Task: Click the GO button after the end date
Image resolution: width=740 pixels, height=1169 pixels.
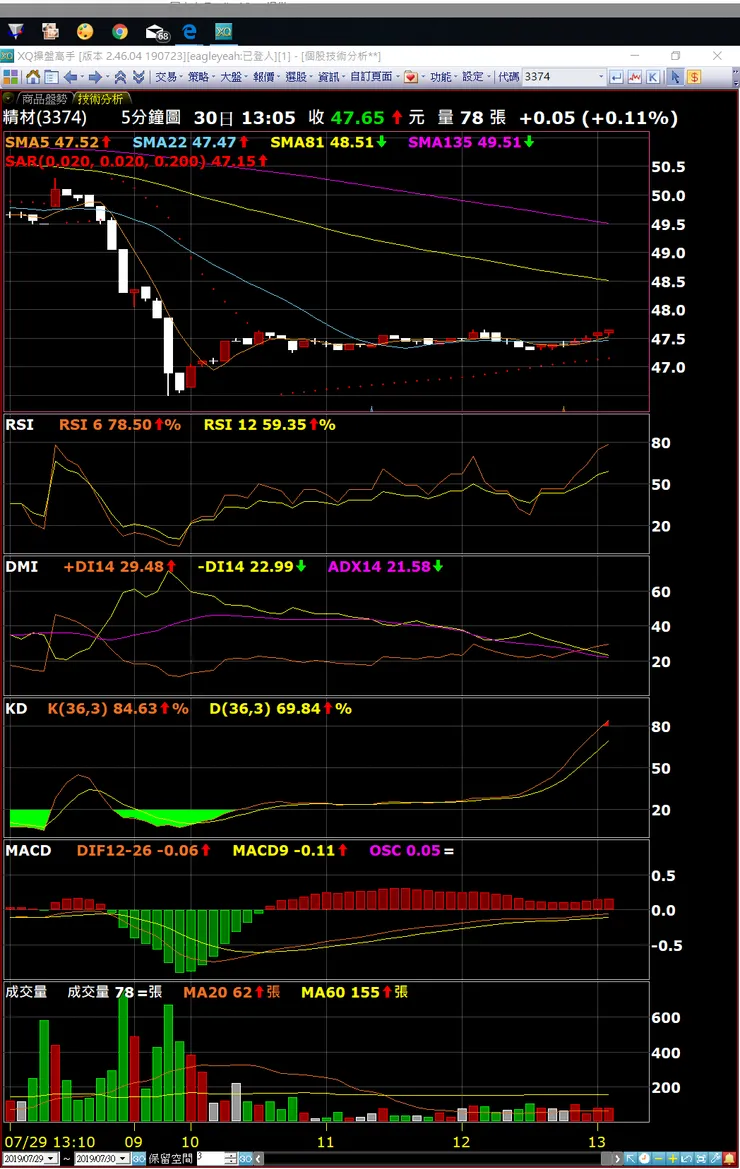Action: tap(139, 1159)
